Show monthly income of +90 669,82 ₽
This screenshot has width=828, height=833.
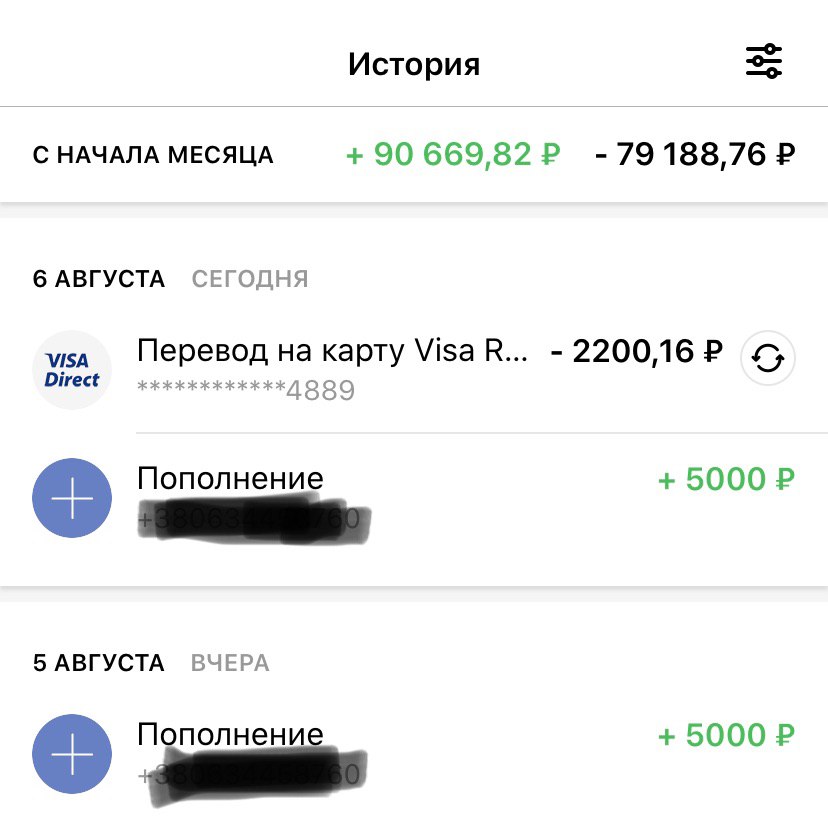click(x=453, y=155)
